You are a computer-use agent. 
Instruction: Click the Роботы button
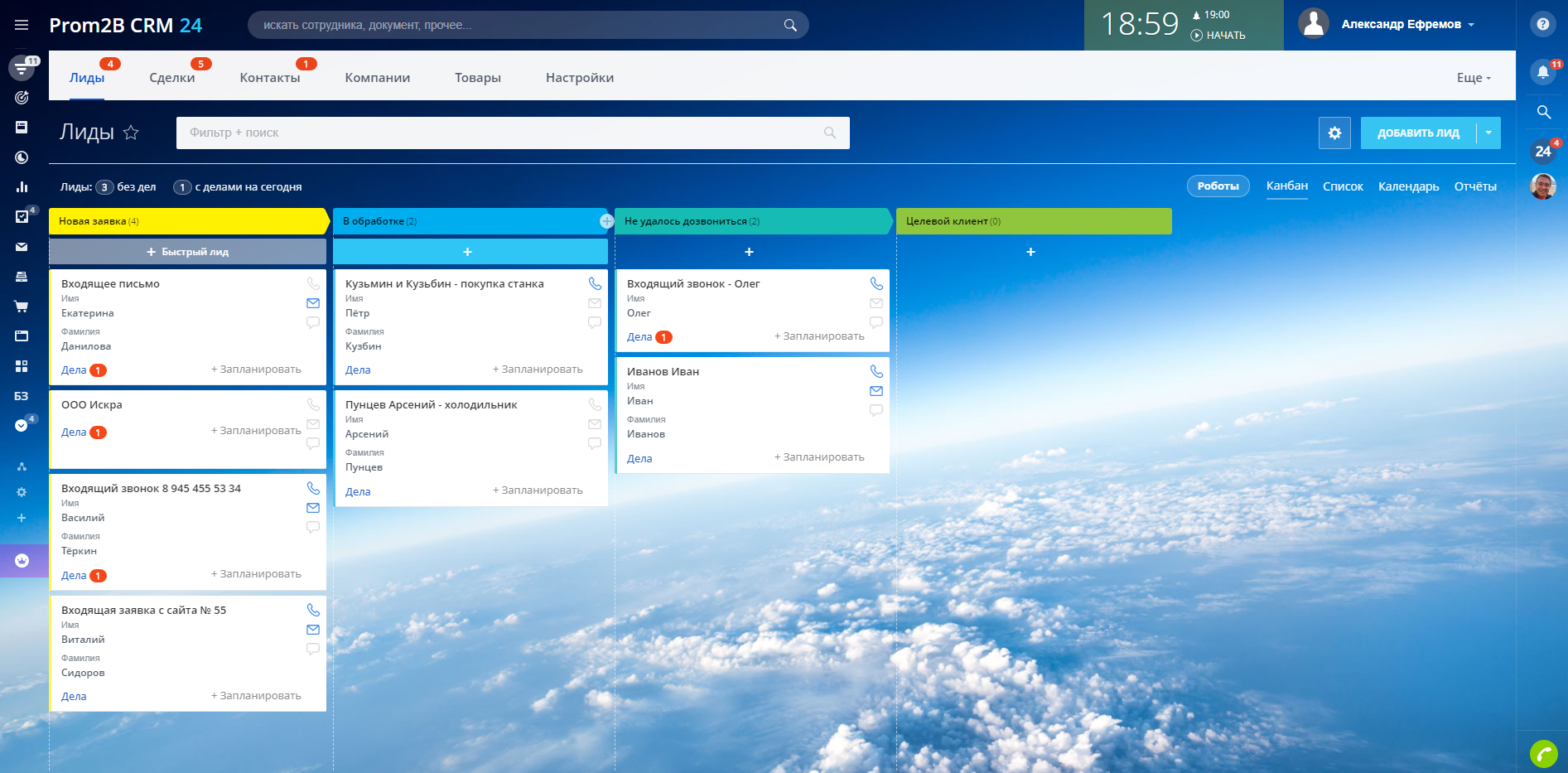tap(1218, 186)
